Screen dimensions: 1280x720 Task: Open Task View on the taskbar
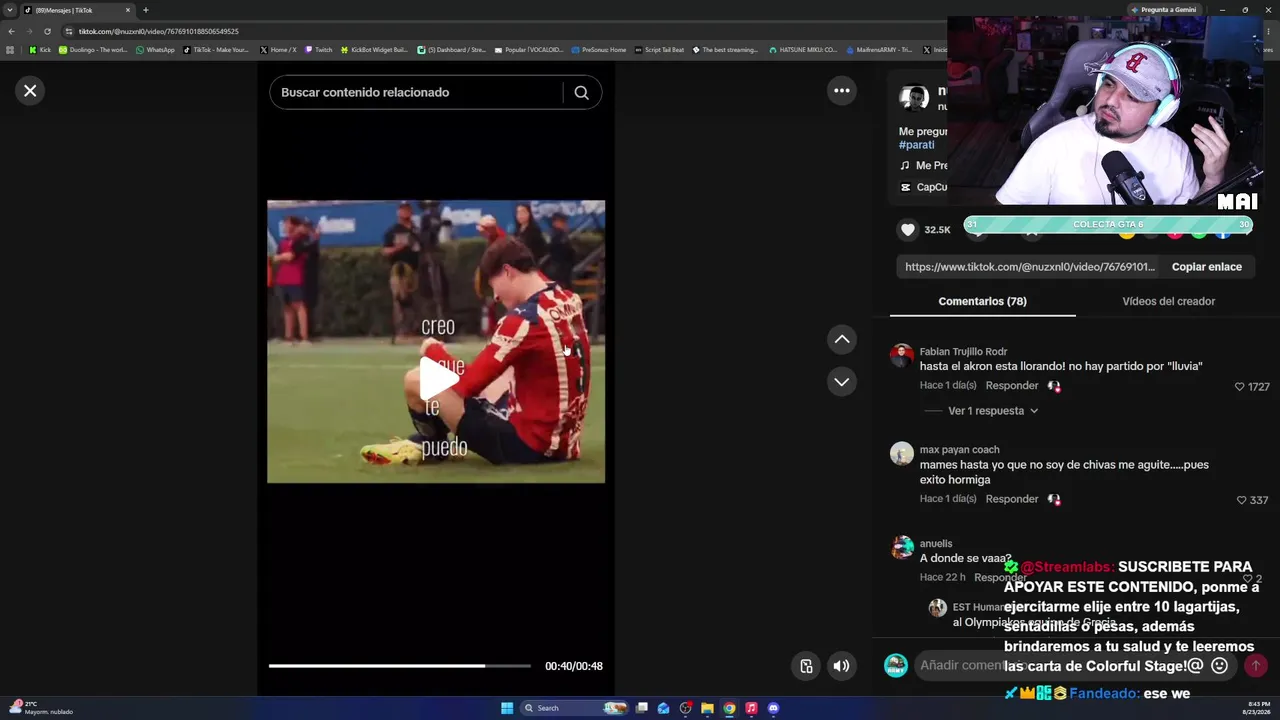642,708
